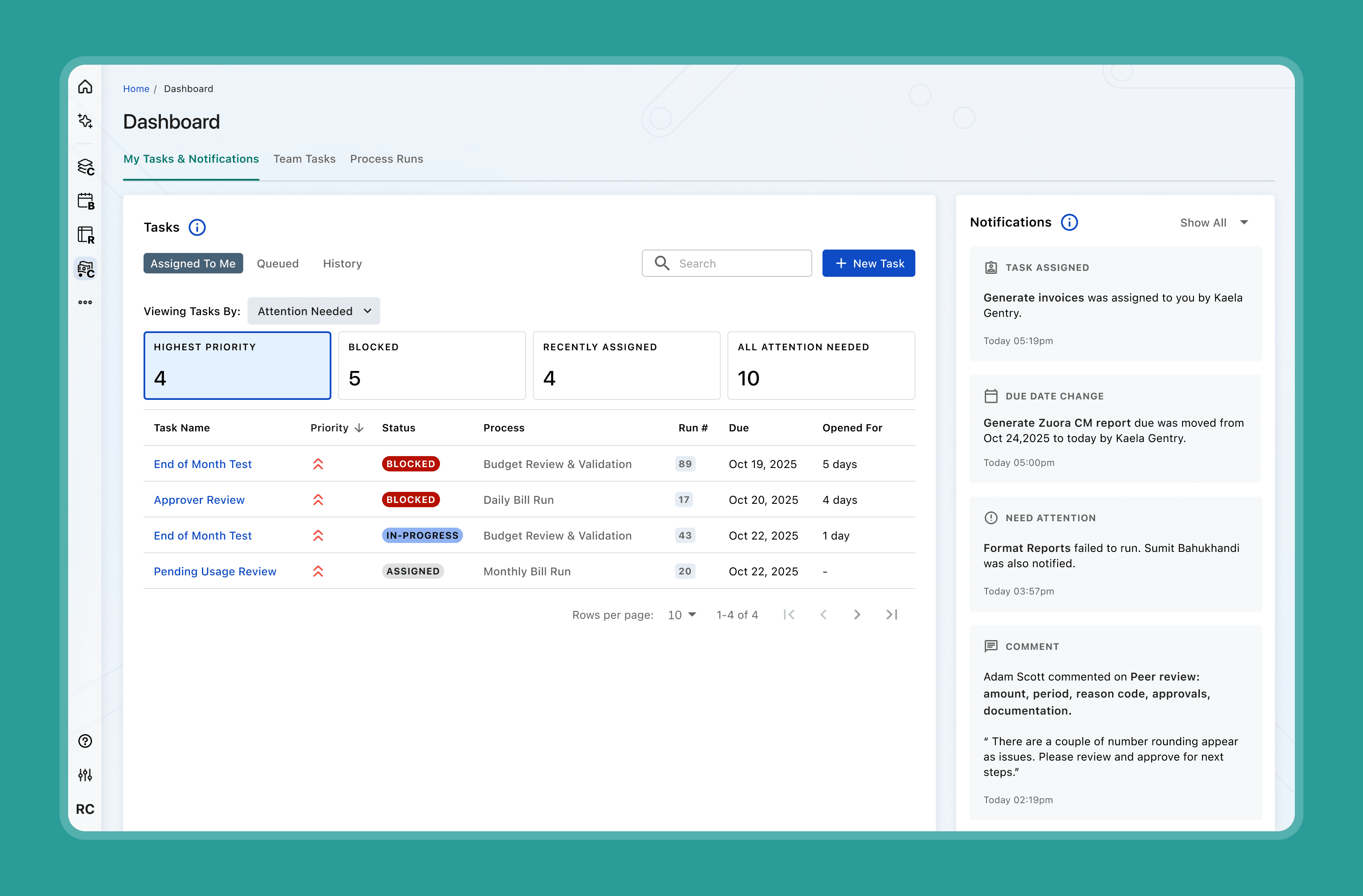Viewport: 1363px width, 896px height.
Task: Click run number 17 badge
Action: click(x=684, y=500)
